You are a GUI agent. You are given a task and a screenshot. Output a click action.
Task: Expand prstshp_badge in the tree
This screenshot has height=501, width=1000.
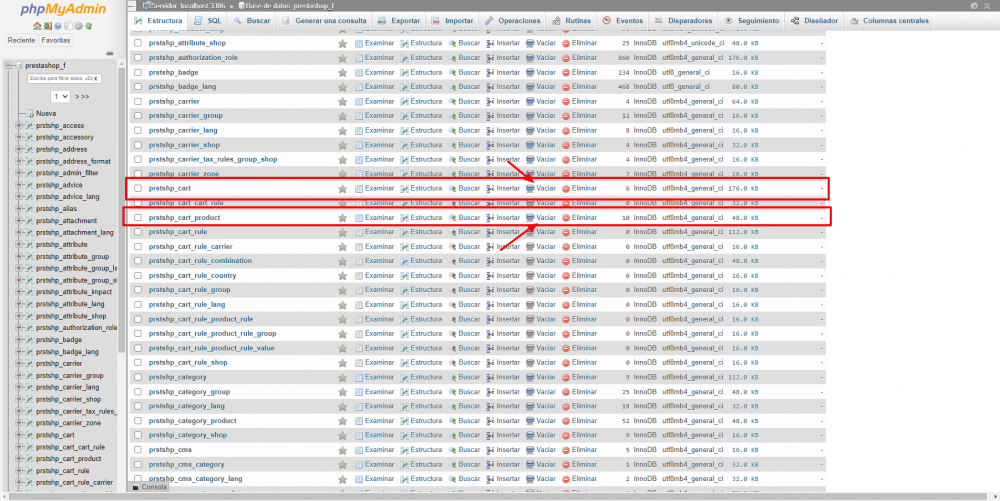(19, 340)
